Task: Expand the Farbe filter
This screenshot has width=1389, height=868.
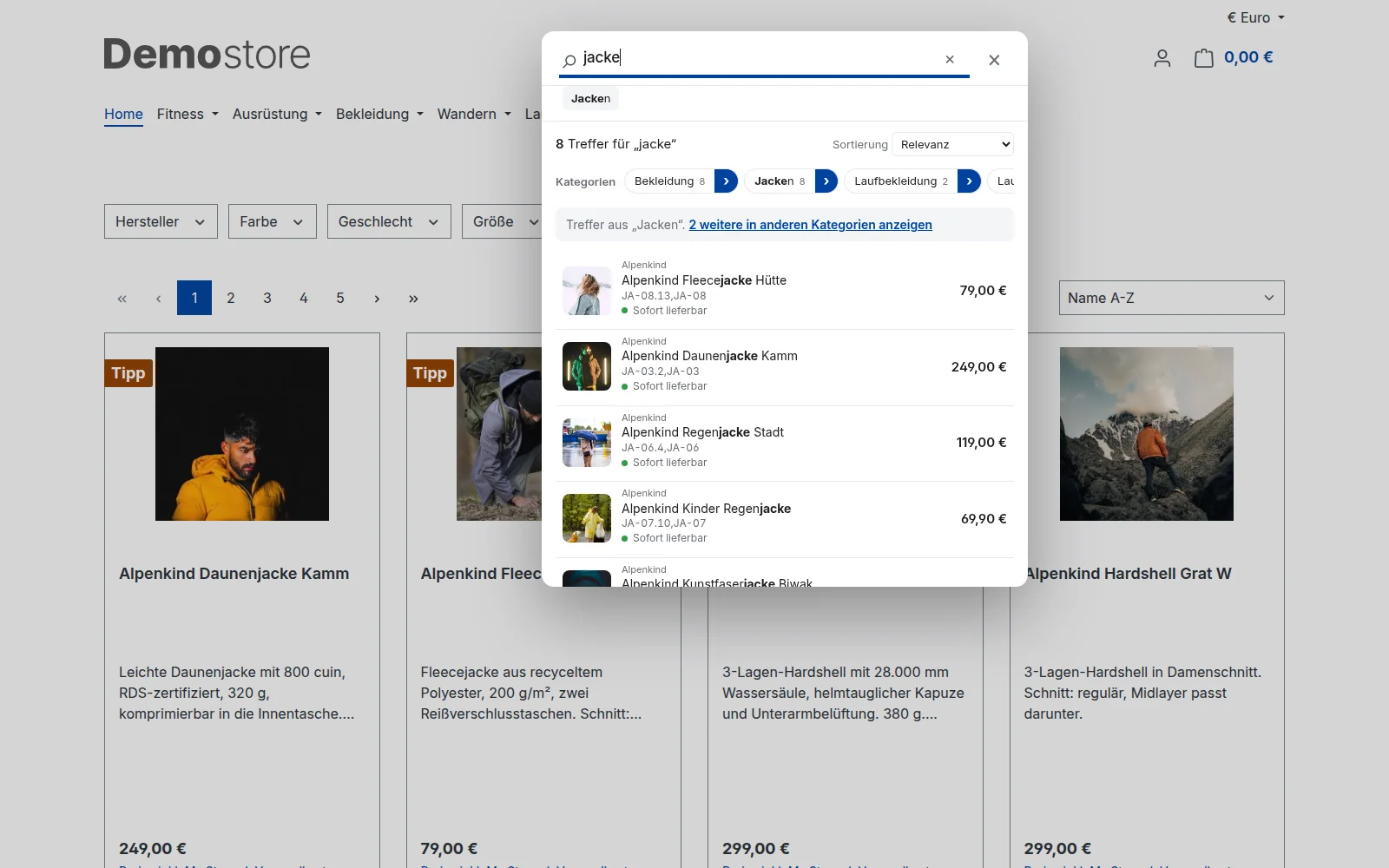Action: [272, 221]
